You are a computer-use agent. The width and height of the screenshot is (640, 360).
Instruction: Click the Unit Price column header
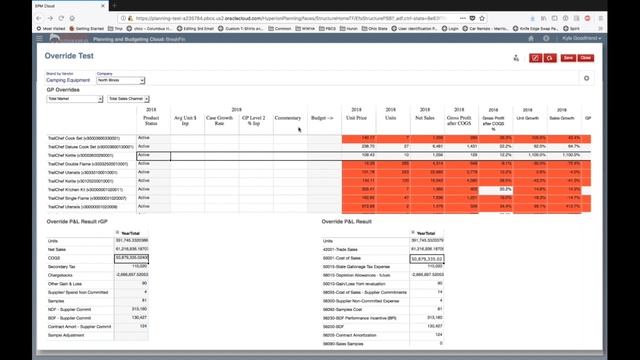pos(356,118)
